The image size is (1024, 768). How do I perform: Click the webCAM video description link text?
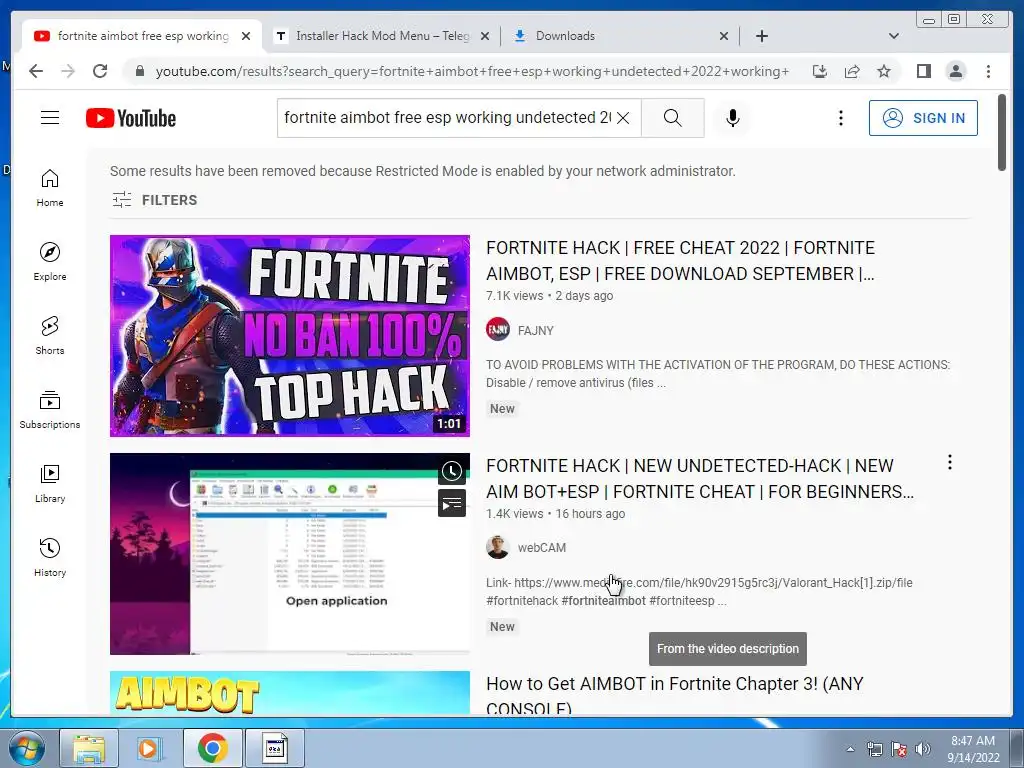(699, 591)
